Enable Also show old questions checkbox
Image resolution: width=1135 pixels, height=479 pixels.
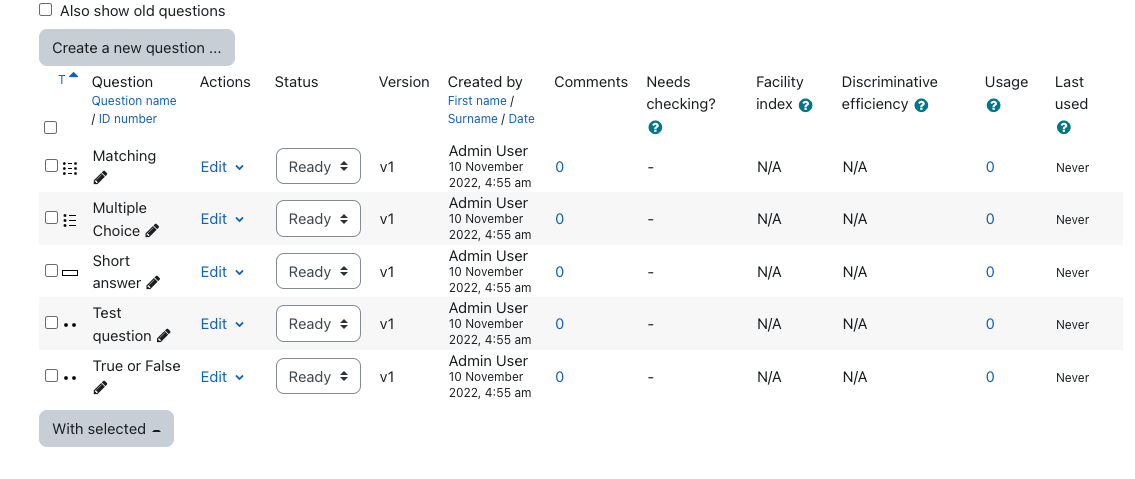click(x=46, y=10)
